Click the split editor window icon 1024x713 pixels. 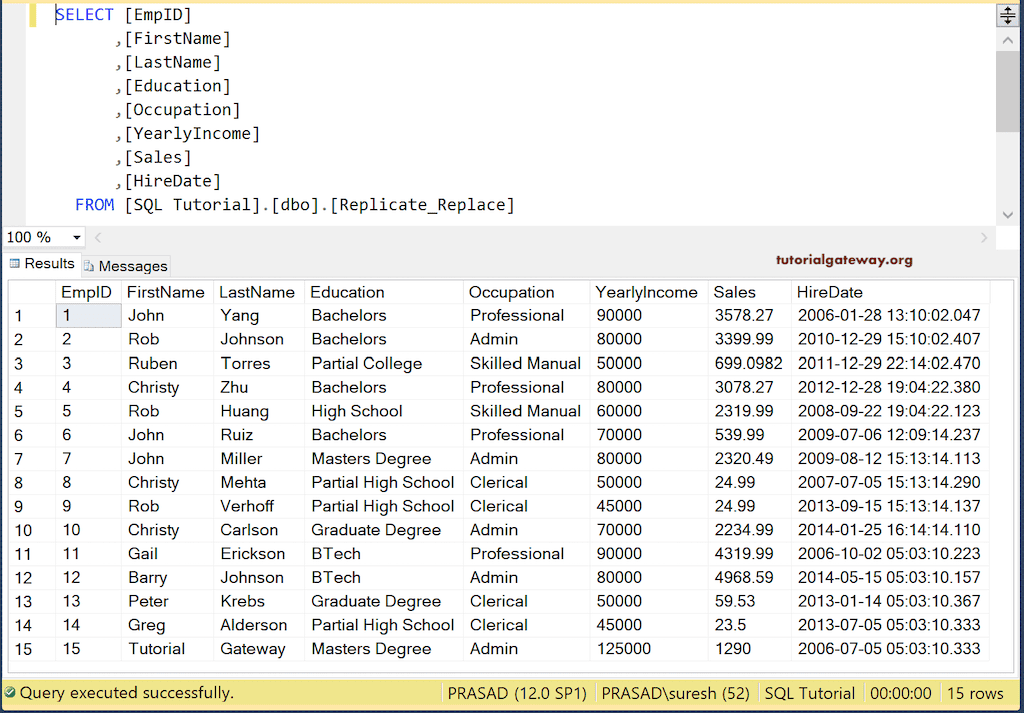(1007, 15)
